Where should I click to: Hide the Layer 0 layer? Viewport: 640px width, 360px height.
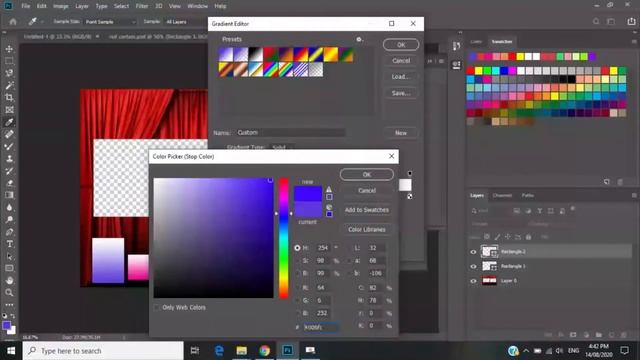pyautogui.click(x=473, y=281)
